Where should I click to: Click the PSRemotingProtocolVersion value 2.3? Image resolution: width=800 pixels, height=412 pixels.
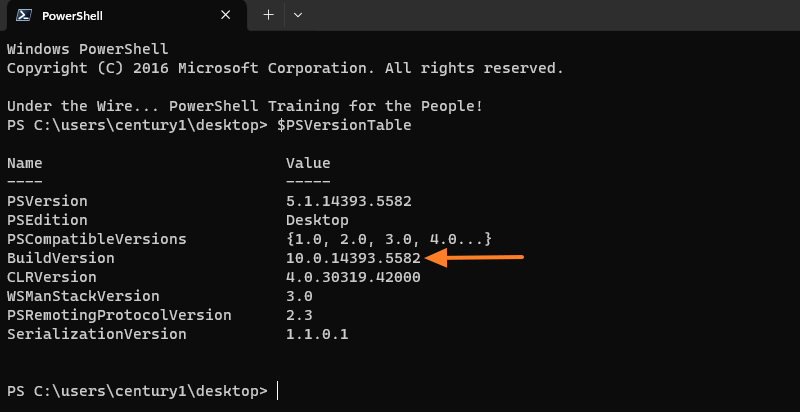pyautogui.click(x=299, y=315)
